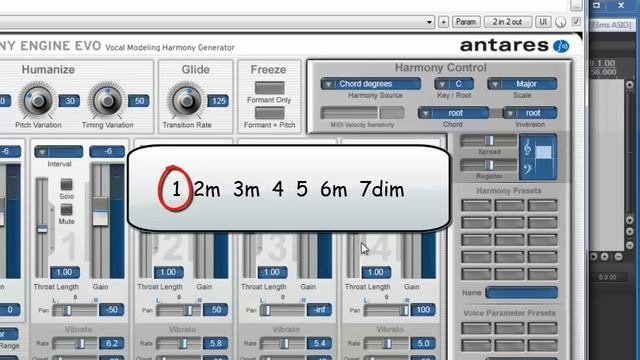Viewport: 640px width, 360px height.
Task: Click voice 1 Throat Length value 1.00
Action: (64, 272)
